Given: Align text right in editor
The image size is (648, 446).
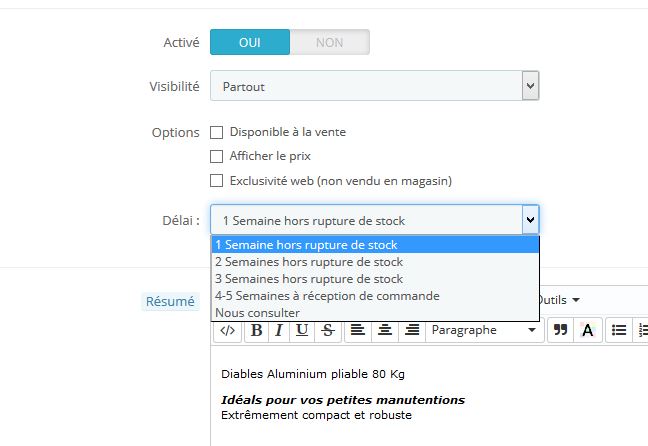Looking at the screenshot, I should (x=412, y=330).
